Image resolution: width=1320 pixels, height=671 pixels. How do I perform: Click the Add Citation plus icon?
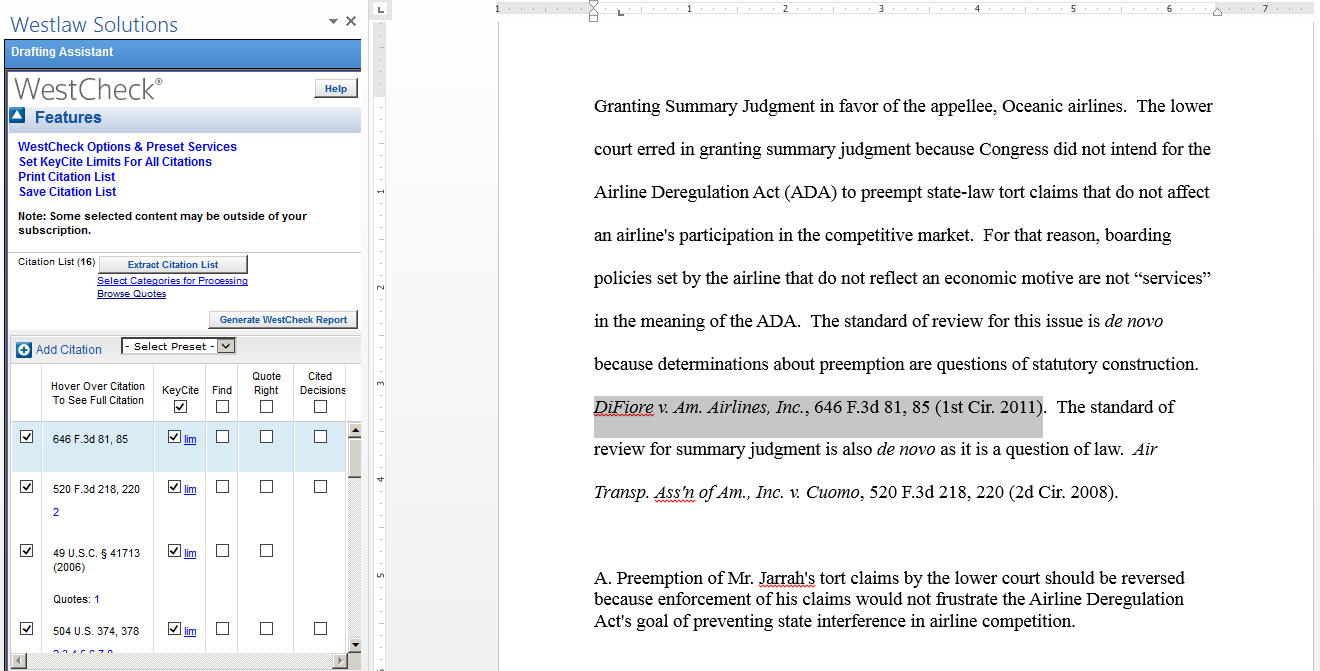tap(24, 349)
